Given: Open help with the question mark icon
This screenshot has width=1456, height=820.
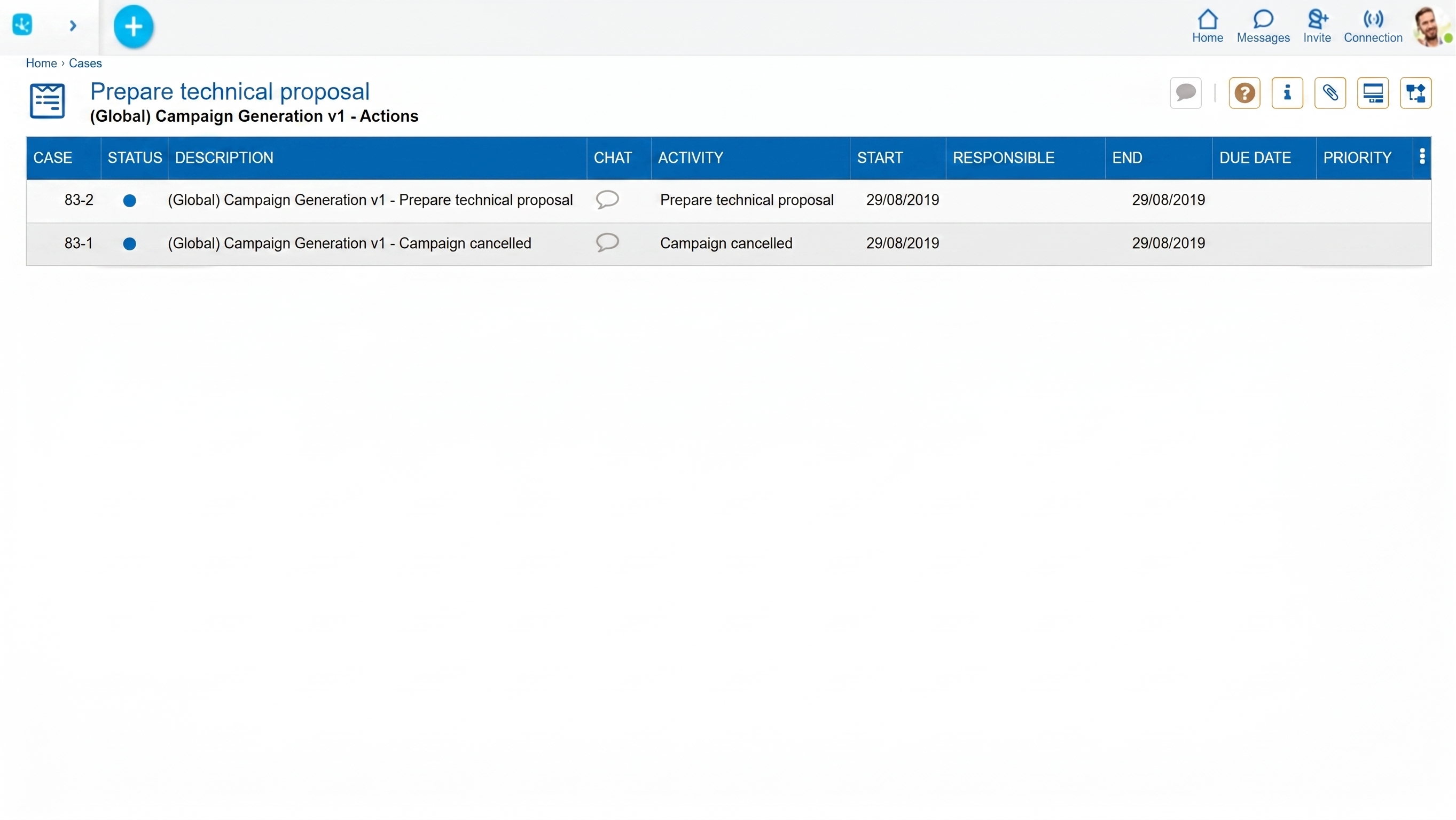Looking at the screenshot, I should 1244,93.
